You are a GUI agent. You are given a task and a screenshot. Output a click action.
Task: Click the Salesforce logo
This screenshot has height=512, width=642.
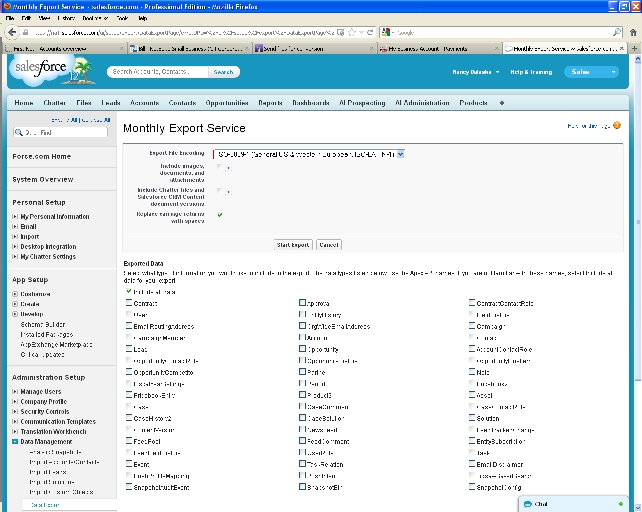point(52,70)
